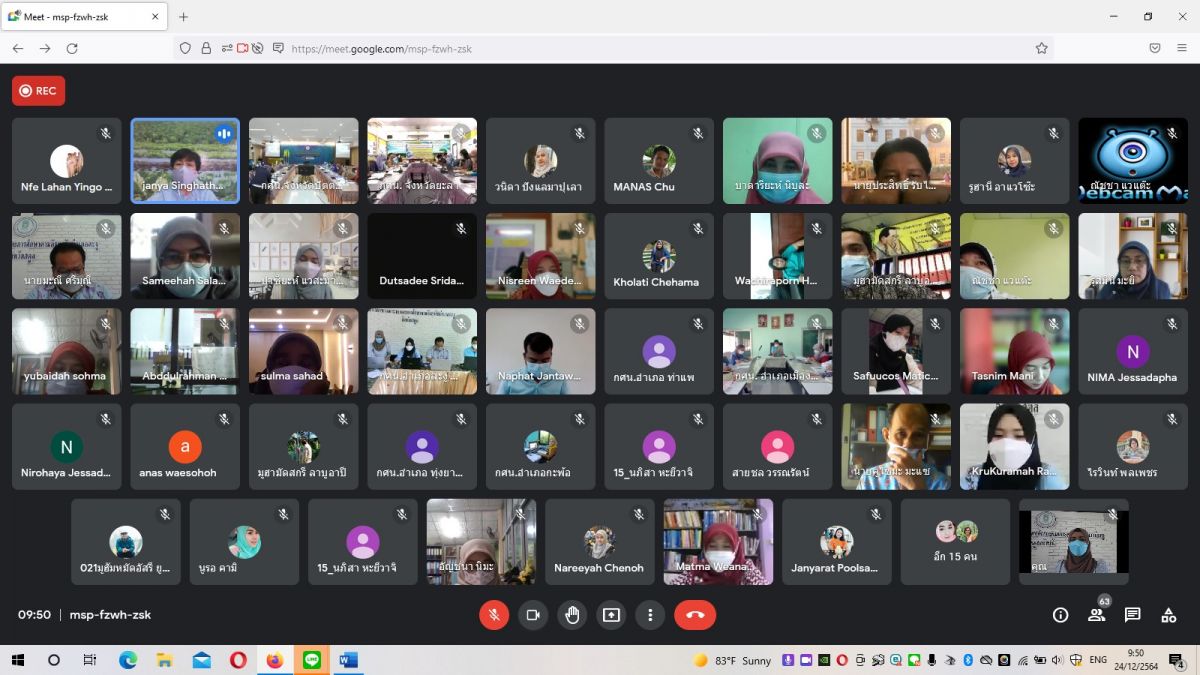Screen dimensions: 1200x675
Task: Open Firefox application hamburger menu
Action: pos(1182,48)
